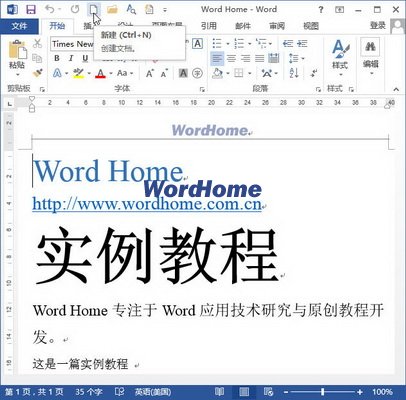
Task: Sort paragraphs with the A-Z icon
Action: [x=294, y=73]
